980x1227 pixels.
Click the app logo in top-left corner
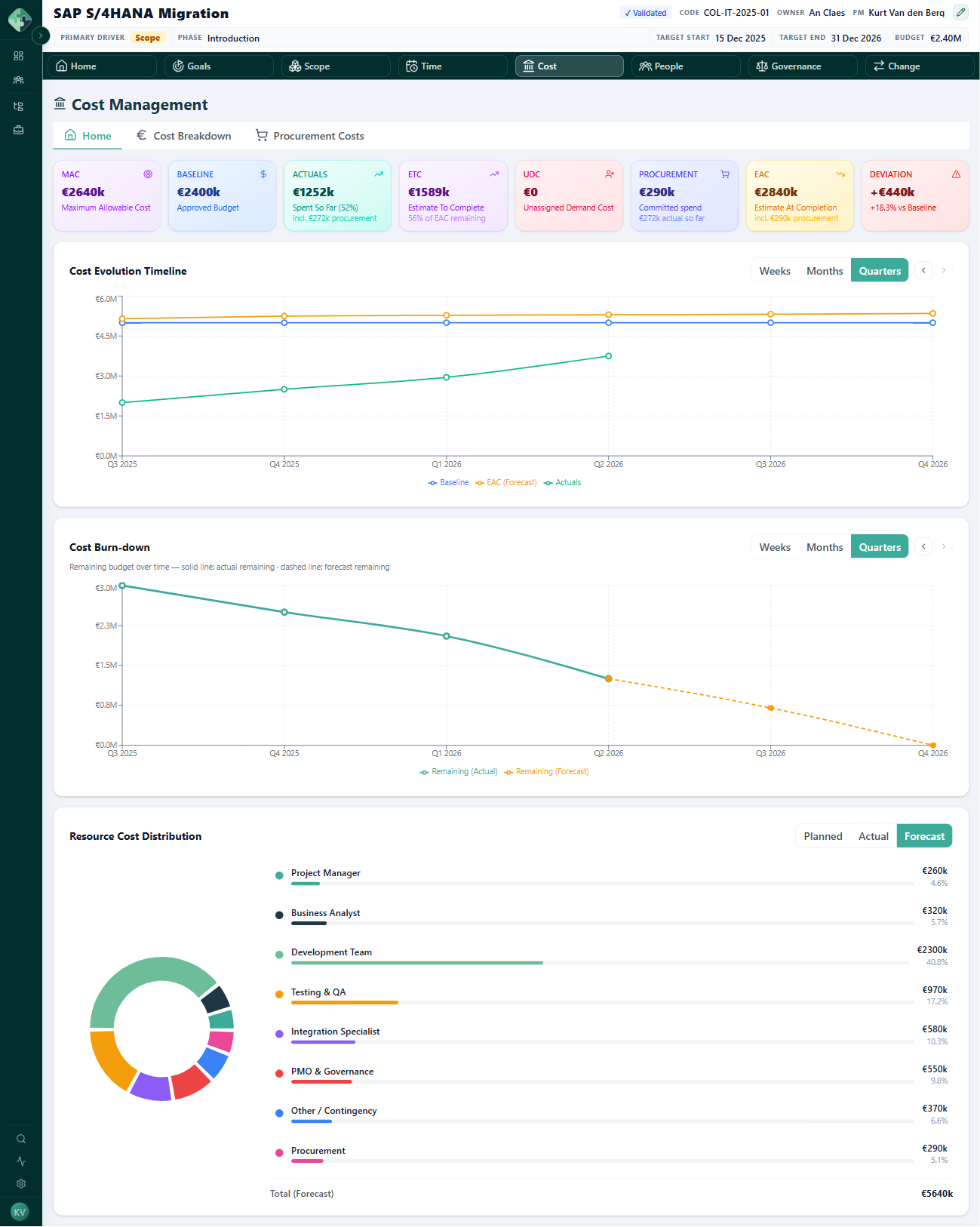pyautogui.click(x=20, y=19)
